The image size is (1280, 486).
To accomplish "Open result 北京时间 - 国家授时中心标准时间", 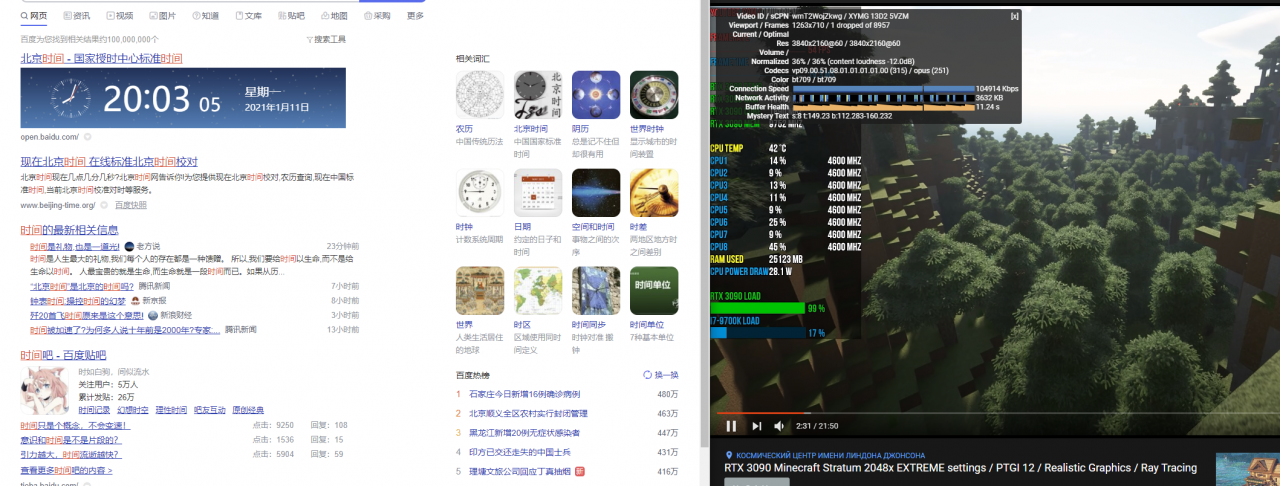I will point(101,59).
